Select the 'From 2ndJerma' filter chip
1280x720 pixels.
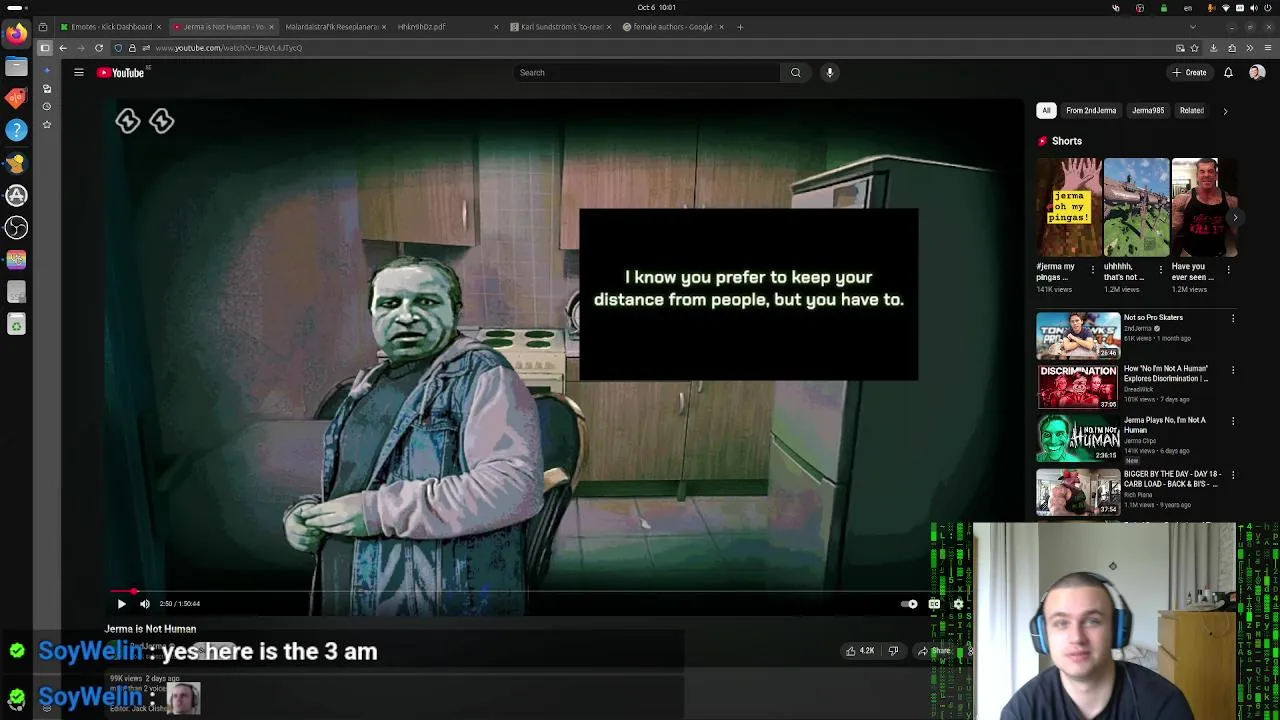point(1091,111)
